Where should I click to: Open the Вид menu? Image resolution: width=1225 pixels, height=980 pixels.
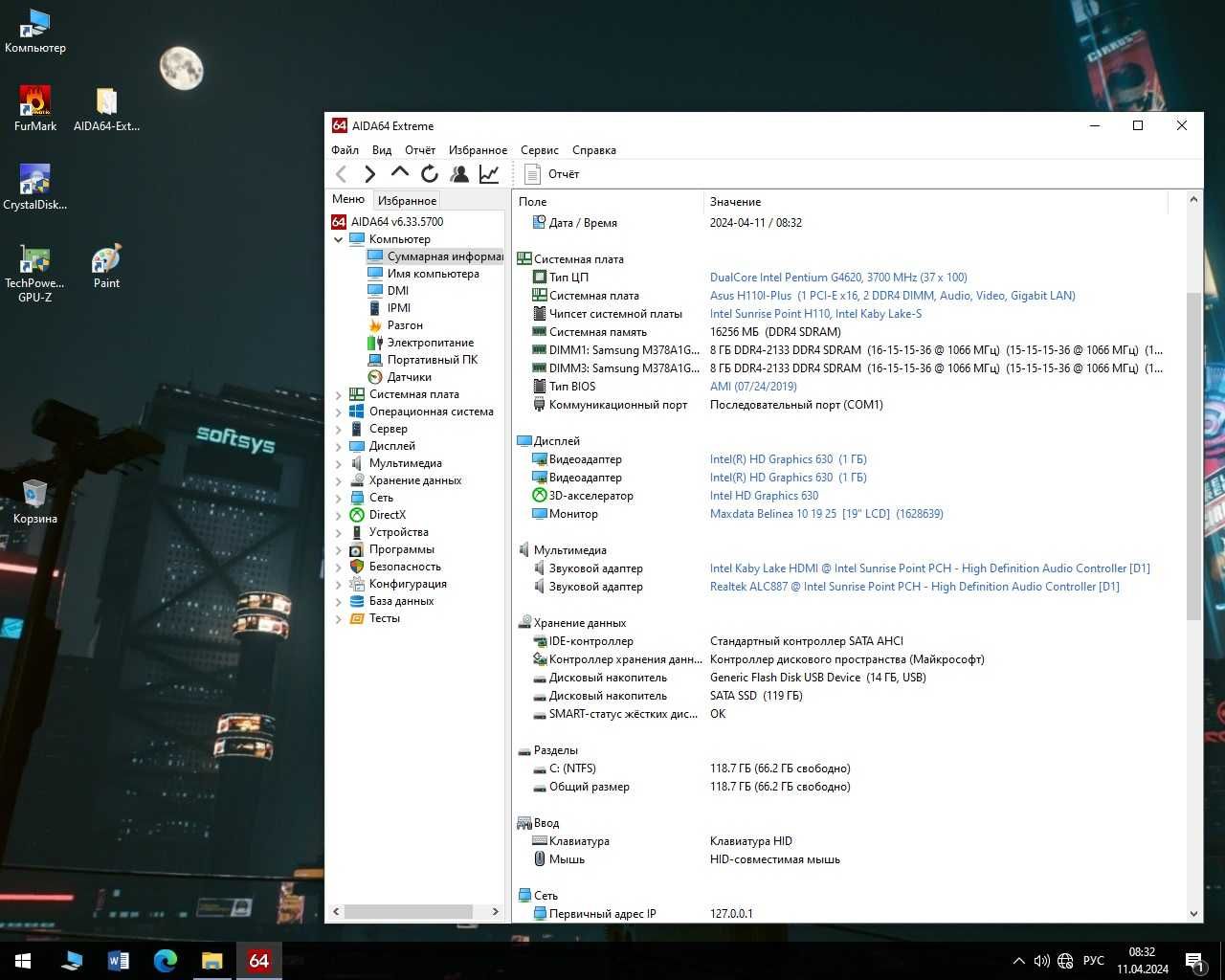[382, 150]
